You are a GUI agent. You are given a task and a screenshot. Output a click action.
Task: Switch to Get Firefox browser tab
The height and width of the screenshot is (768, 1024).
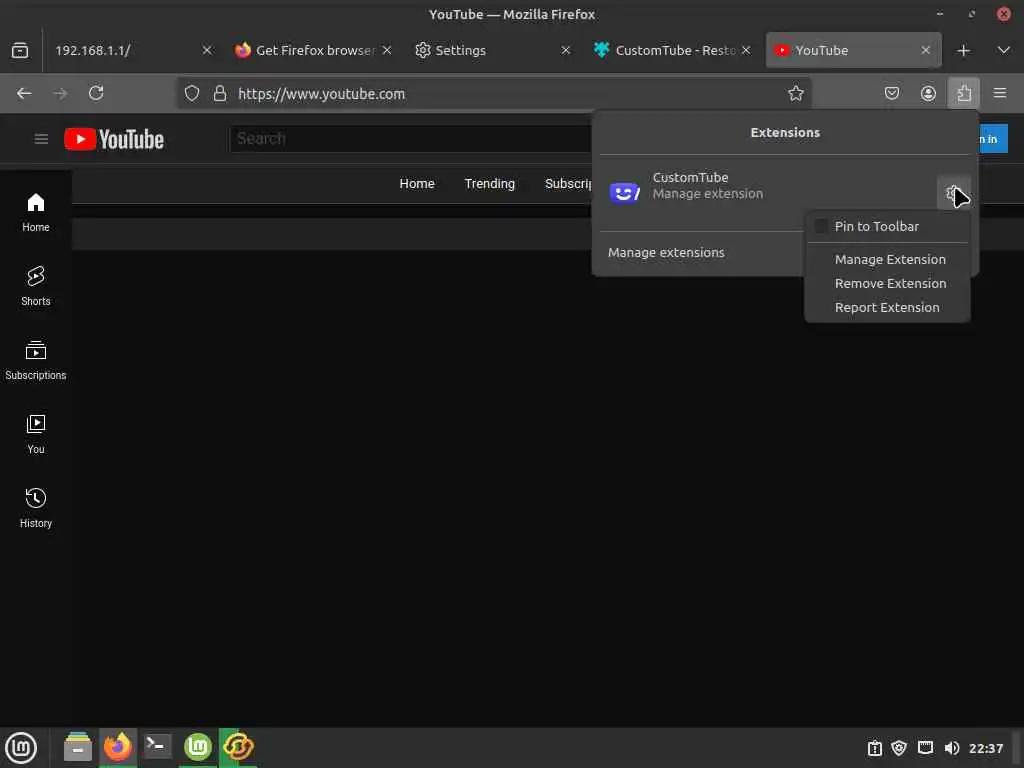pyautogui.click(x=314, y=50)
